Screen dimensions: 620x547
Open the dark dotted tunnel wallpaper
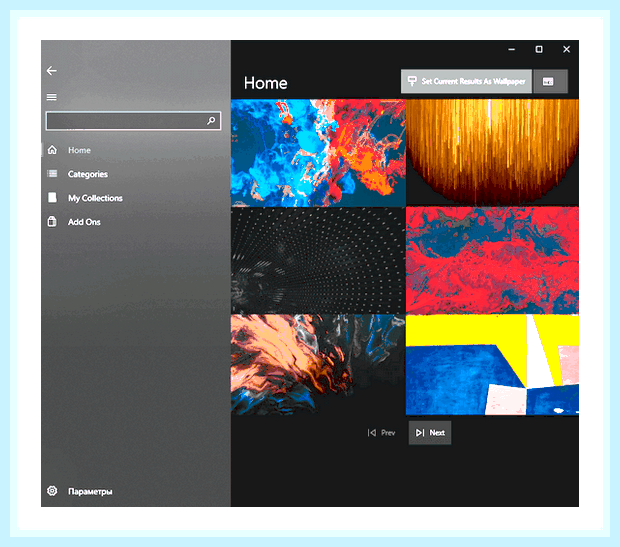(x=318, y=261)
